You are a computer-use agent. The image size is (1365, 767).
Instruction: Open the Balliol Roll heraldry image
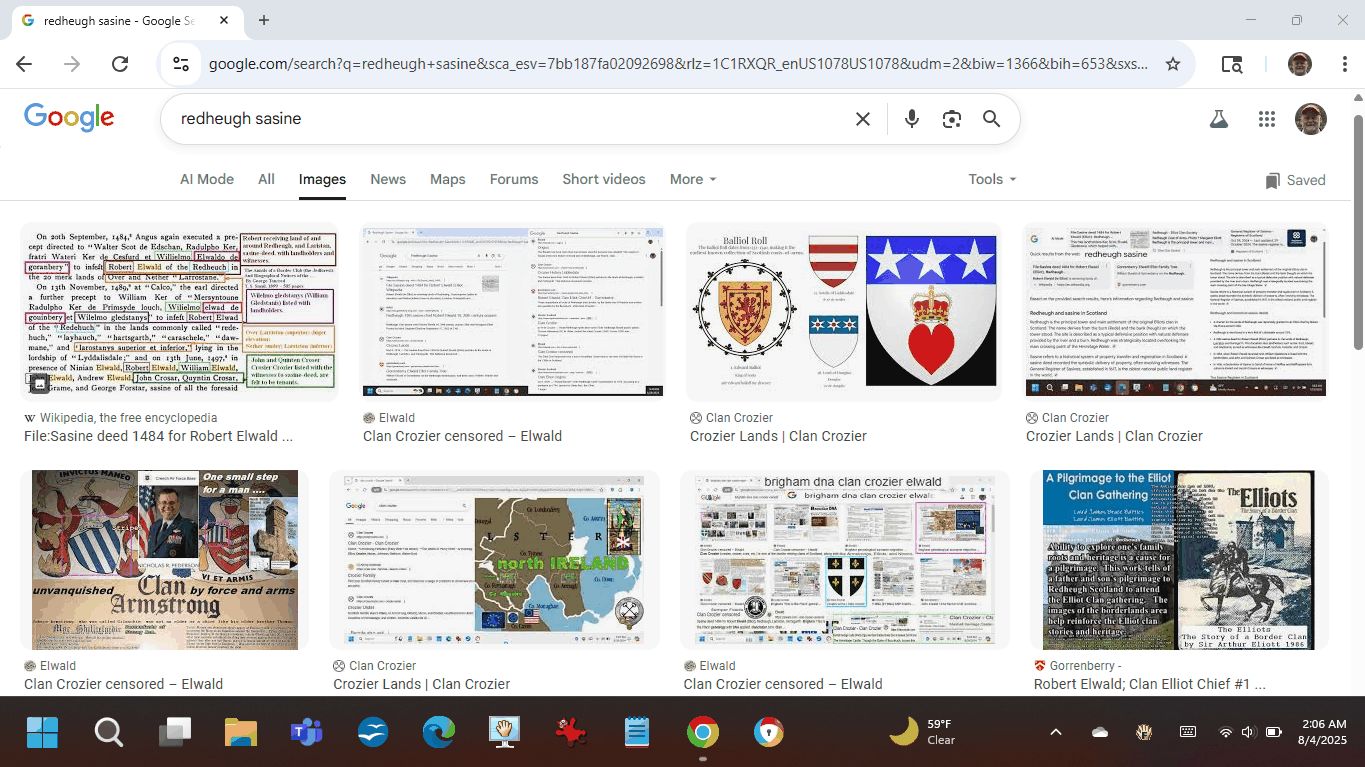coord(843,311)
